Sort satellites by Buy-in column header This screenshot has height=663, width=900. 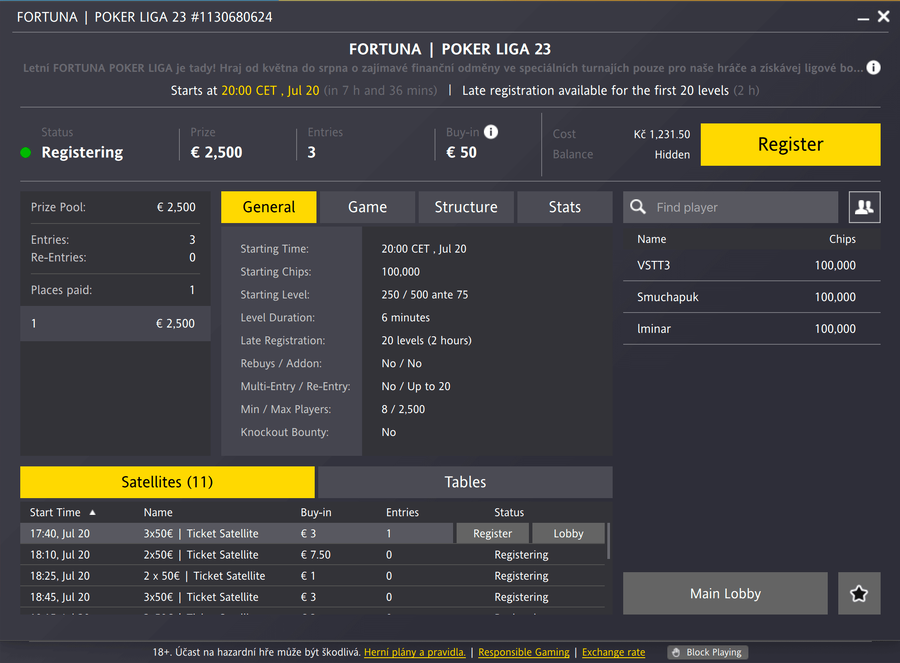(x=316, y=513)
